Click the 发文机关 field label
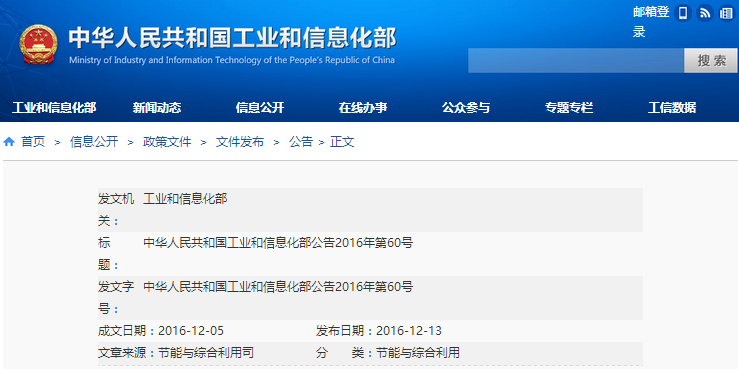 [x=116, y=210]
